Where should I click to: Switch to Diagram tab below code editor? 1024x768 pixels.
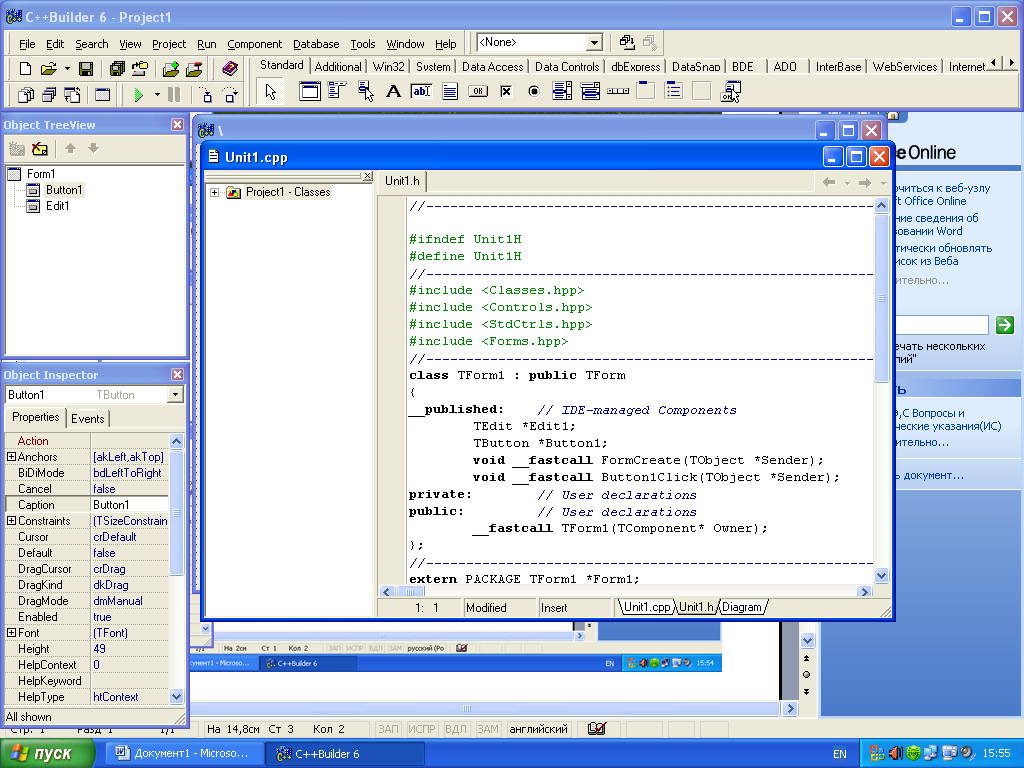pos(742,607)
